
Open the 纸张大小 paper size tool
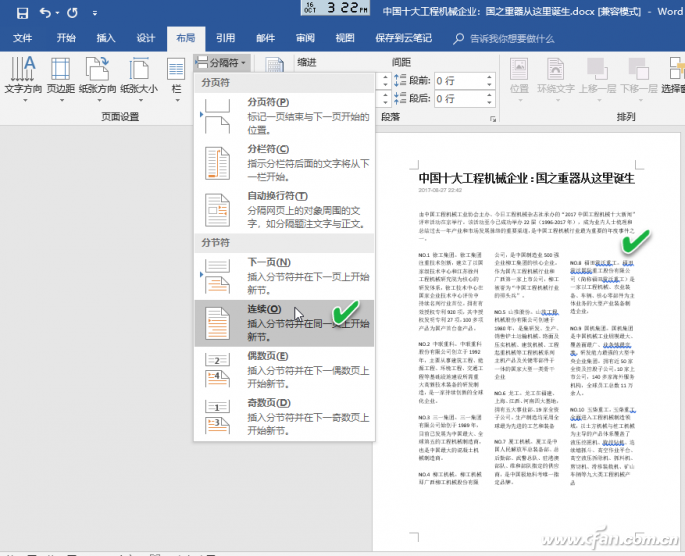pos(139,79)
